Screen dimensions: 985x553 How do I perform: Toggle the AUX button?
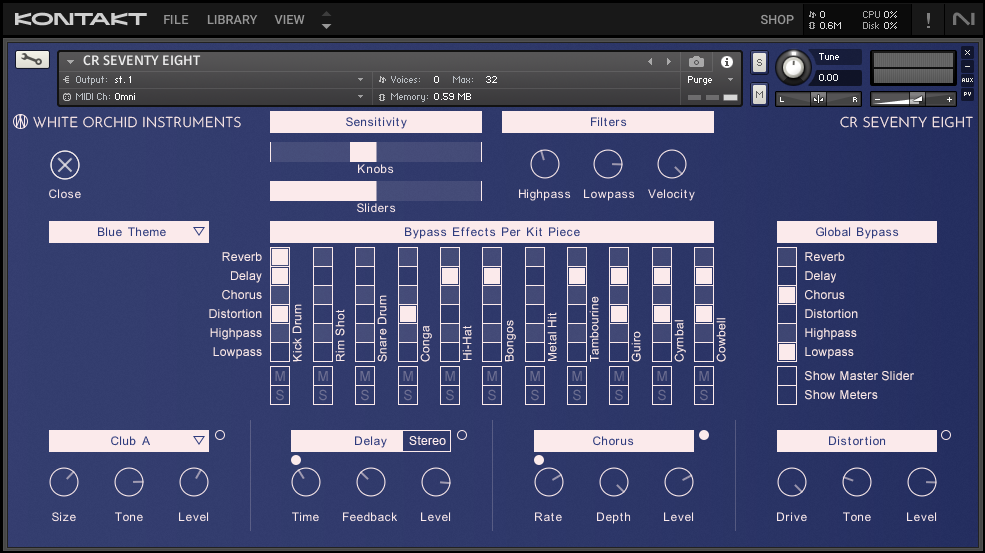(967, 80)
